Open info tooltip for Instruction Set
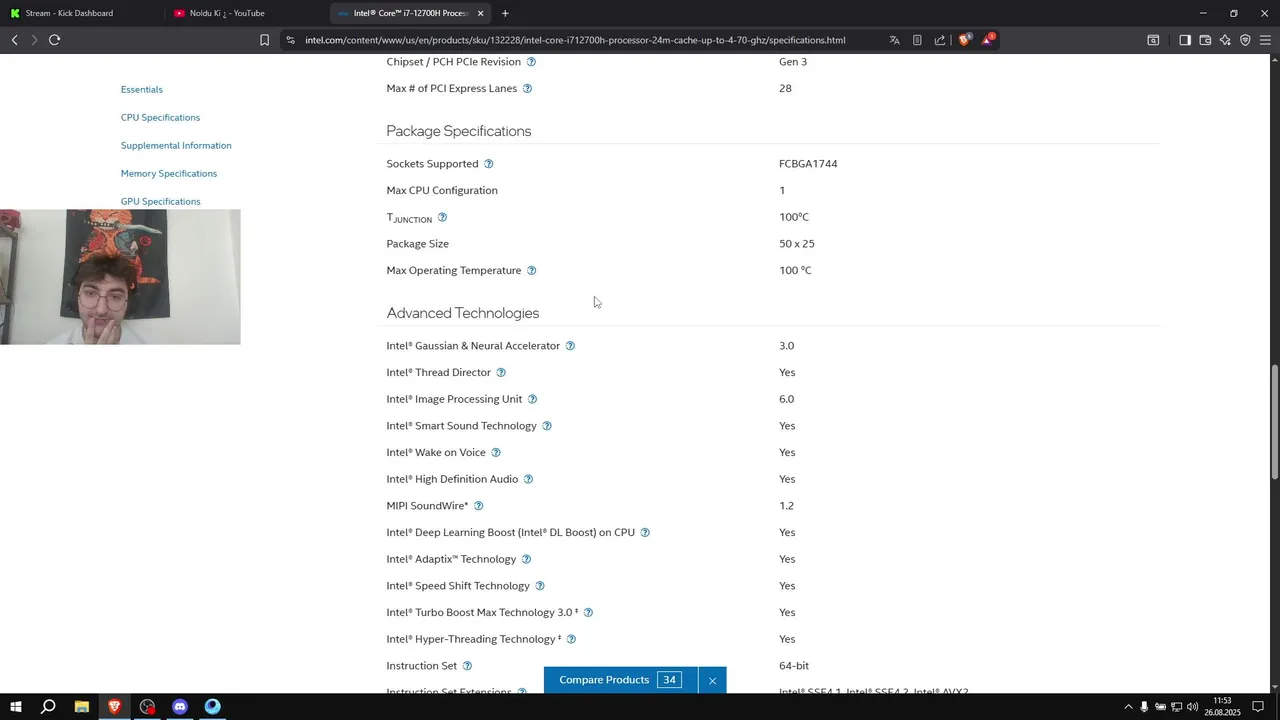The height and width of the screenshot is (720, 1280). coord(467,666)
